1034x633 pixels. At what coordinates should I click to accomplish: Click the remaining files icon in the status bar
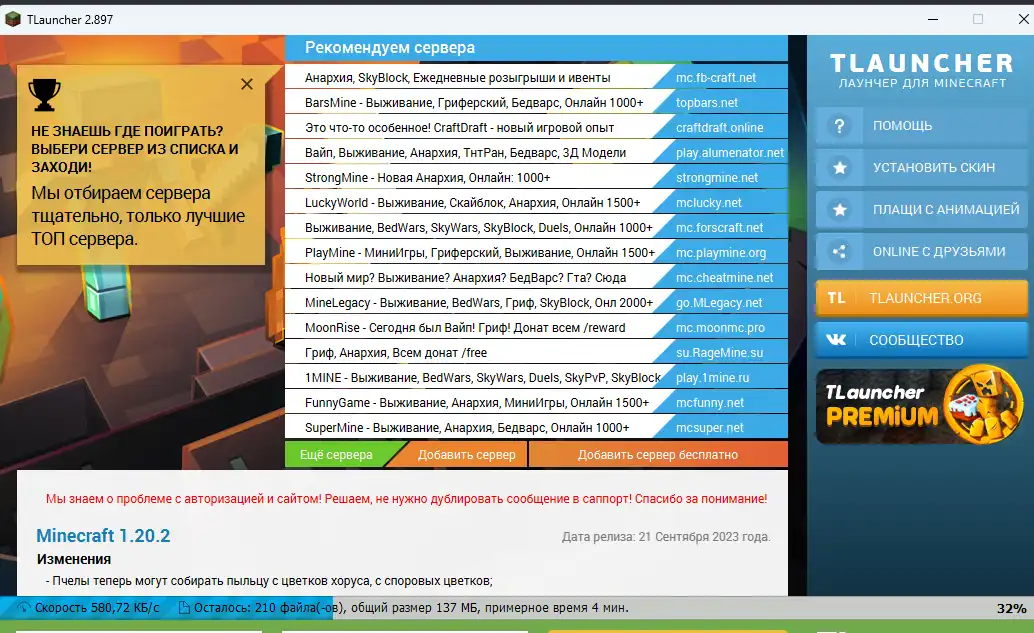184,607
